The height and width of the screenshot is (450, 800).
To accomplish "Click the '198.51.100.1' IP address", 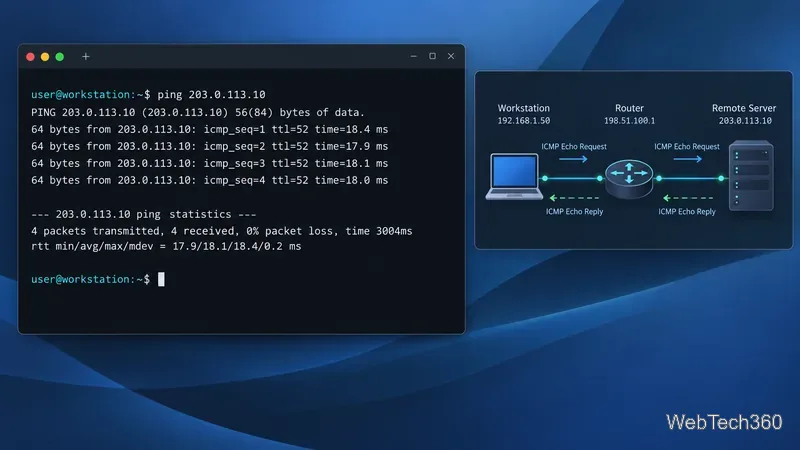I will (629, 121).
